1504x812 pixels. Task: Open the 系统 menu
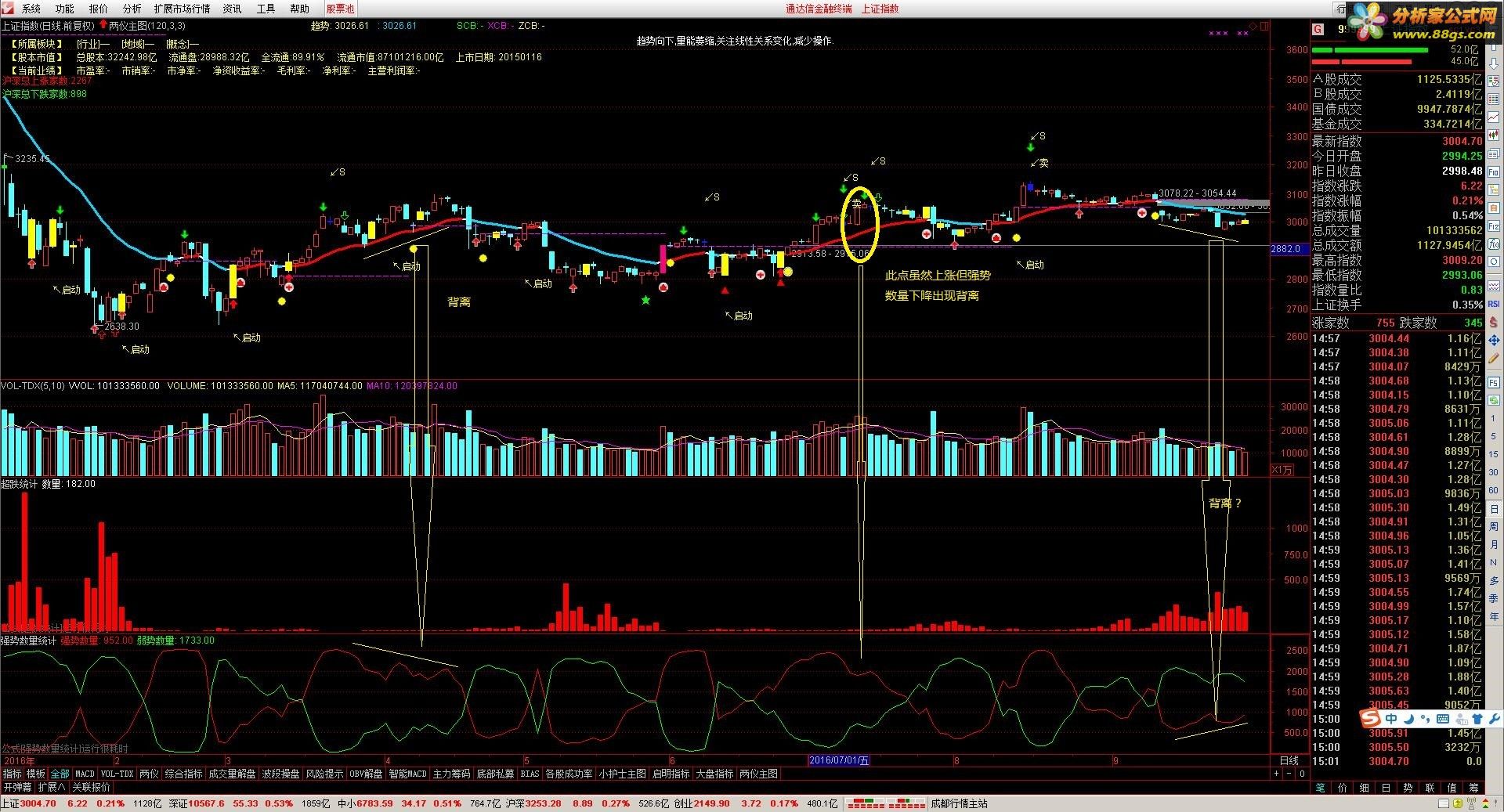[31, 9]
